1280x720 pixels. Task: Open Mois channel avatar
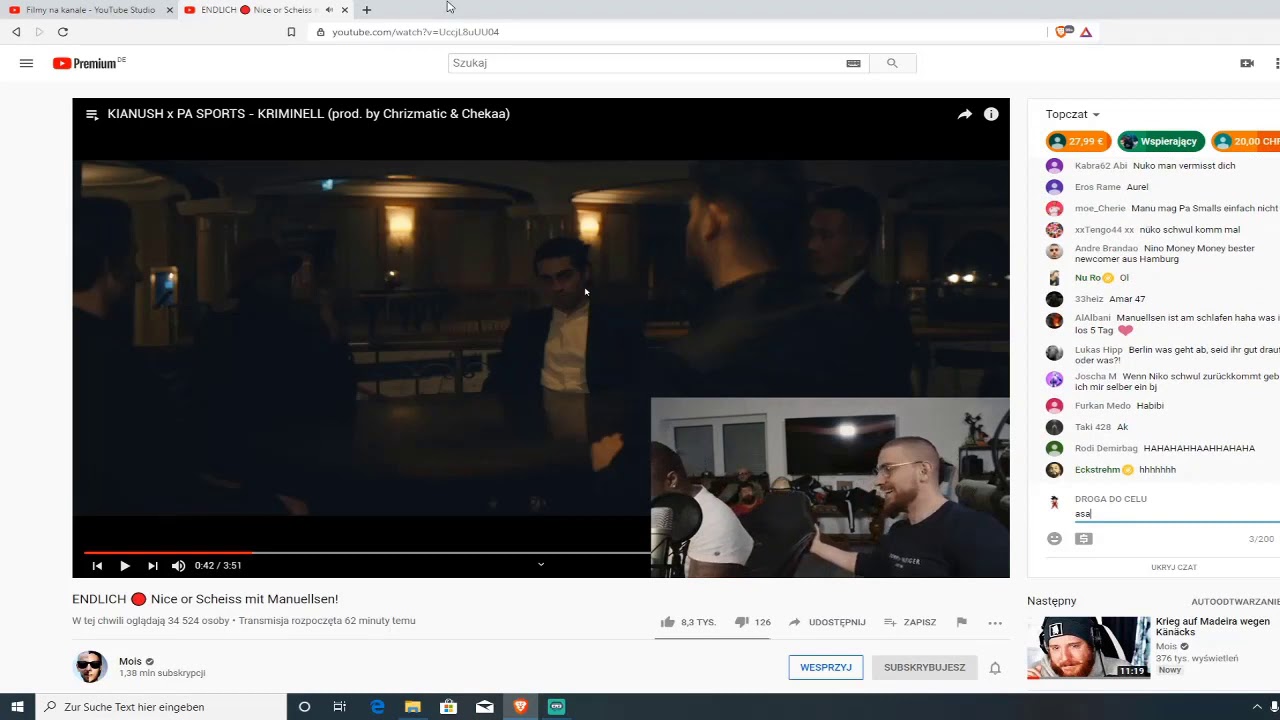click(90, 667)
